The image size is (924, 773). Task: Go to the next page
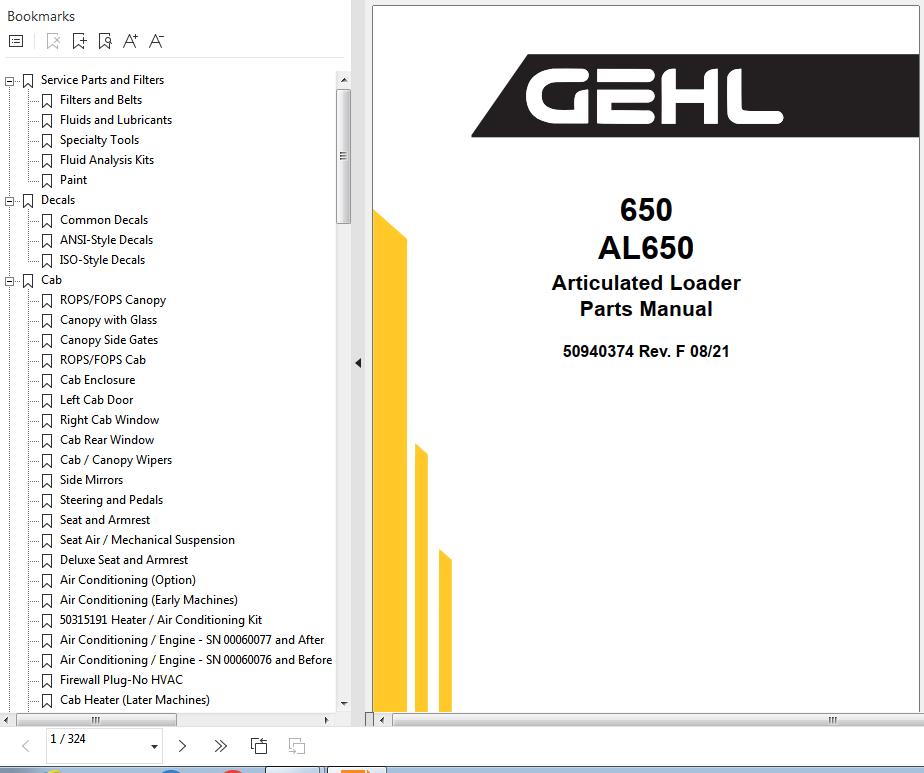[x=182, y=746]
